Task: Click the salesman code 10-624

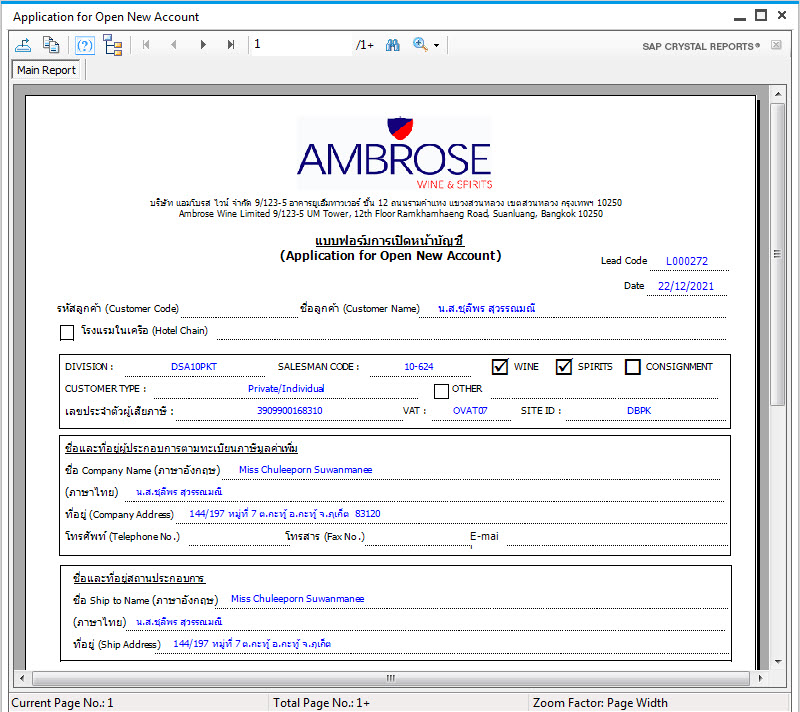Action: pos(419,367)
